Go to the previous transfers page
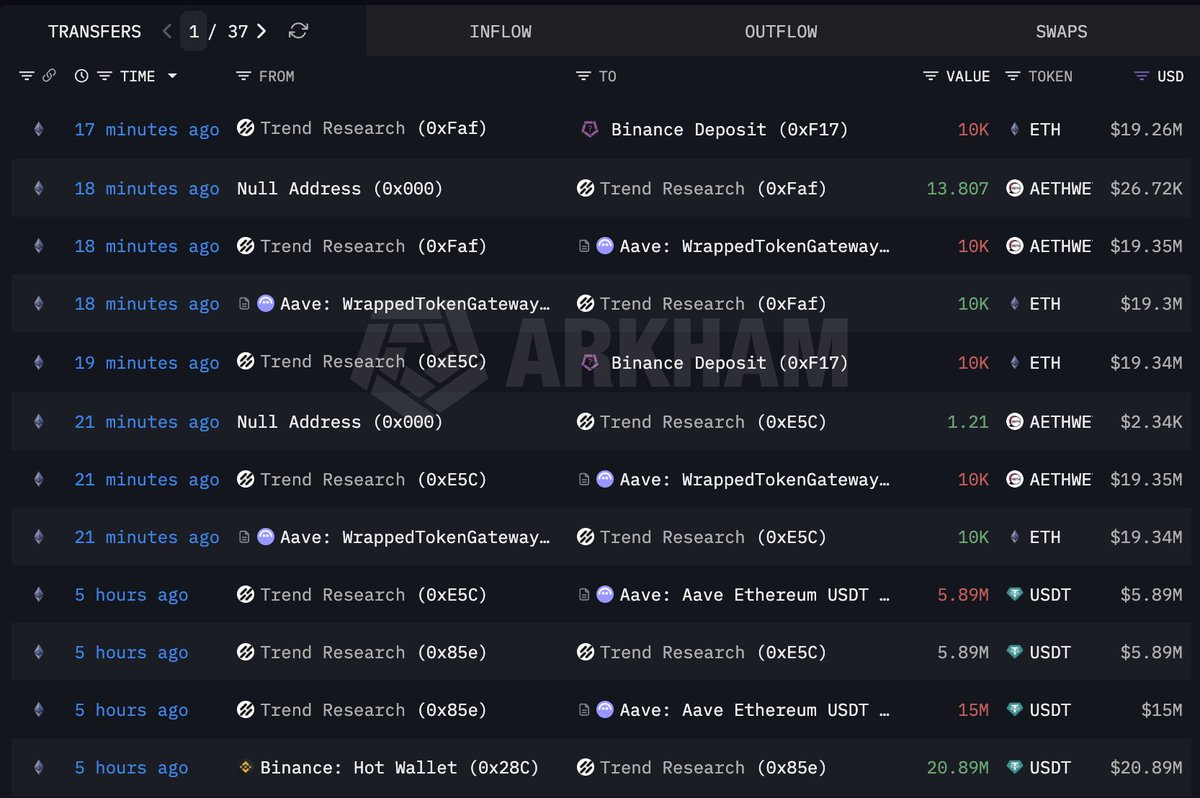Screen dimensions: 1200x798 (167, 31)
